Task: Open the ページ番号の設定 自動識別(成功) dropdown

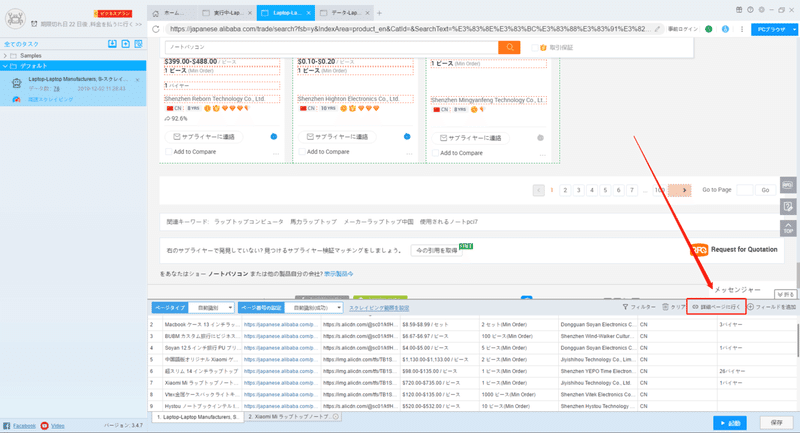Action: [314, 308]
